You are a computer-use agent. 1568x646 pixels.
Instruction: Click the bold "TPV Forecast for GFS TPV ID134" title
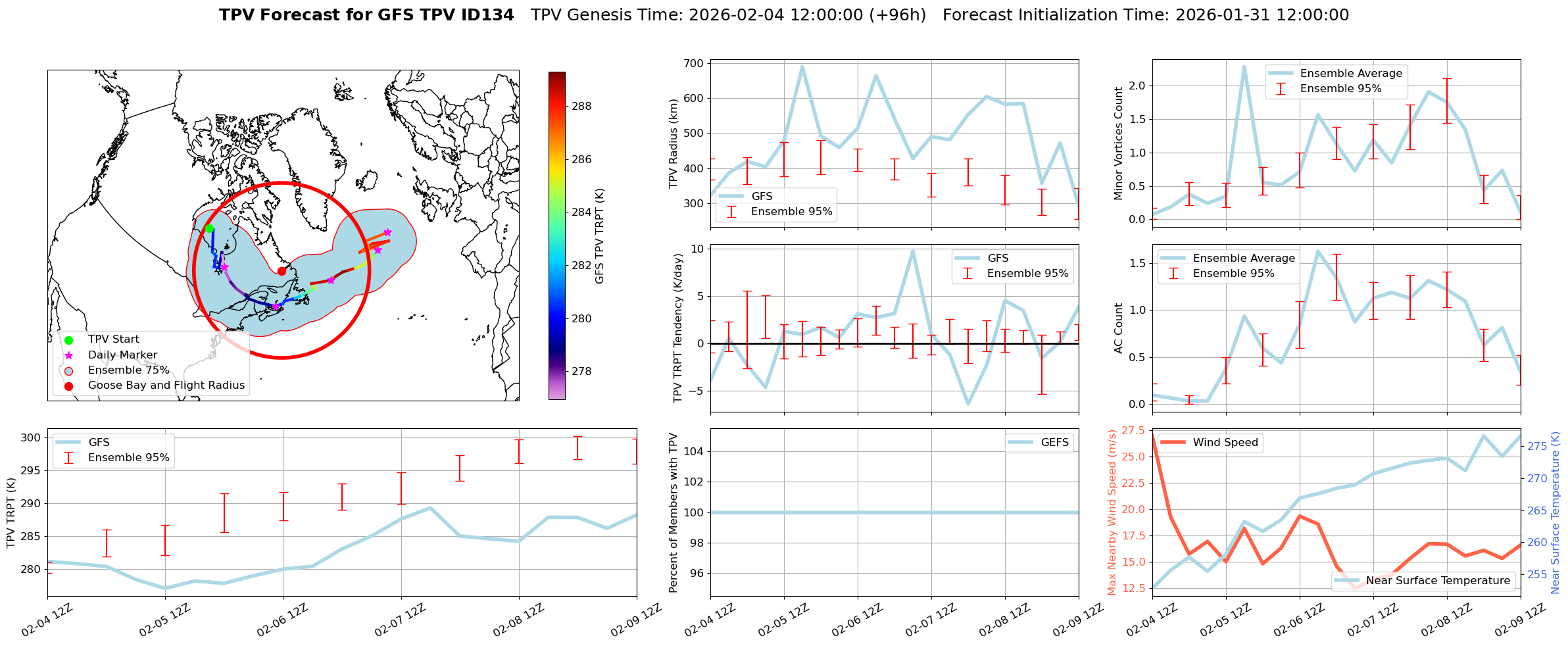(366, 15)
